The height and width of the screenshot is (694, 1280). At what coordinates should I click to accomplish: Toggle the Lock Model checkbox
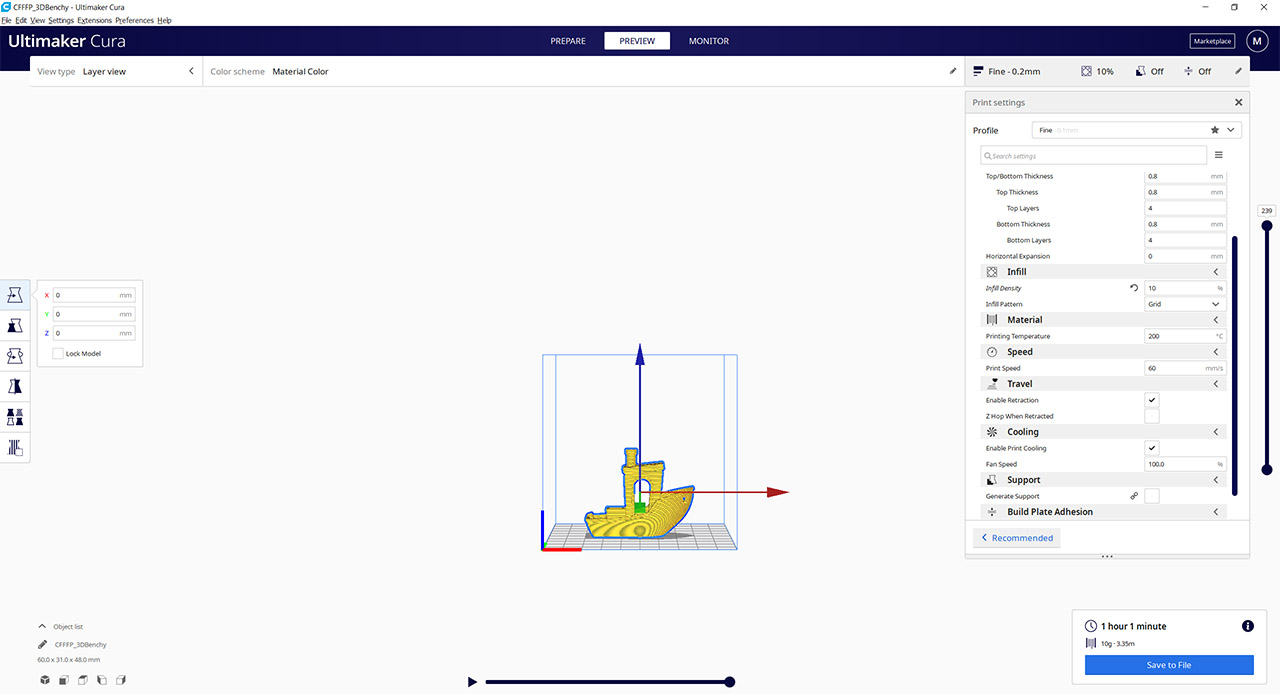58,353
